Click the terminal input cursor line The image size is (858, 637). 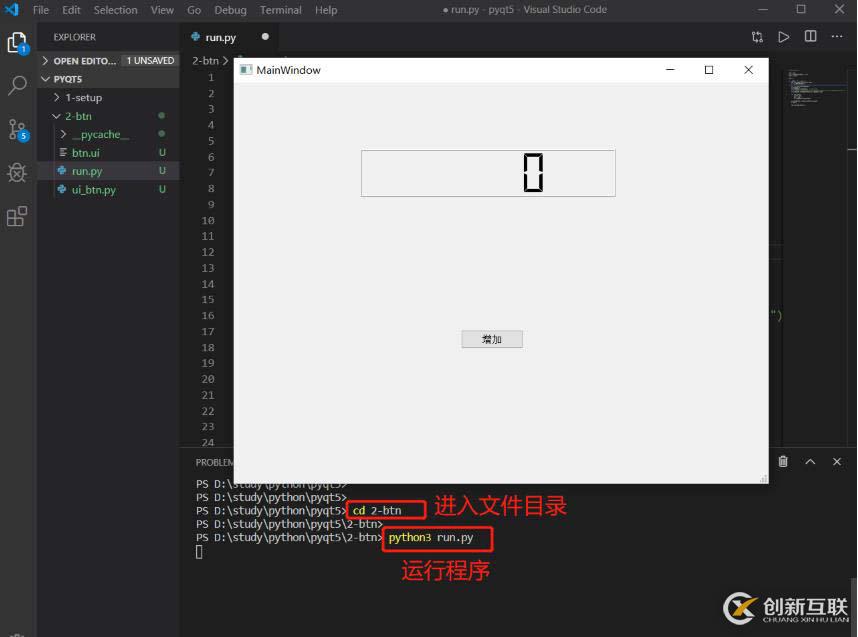199,552
